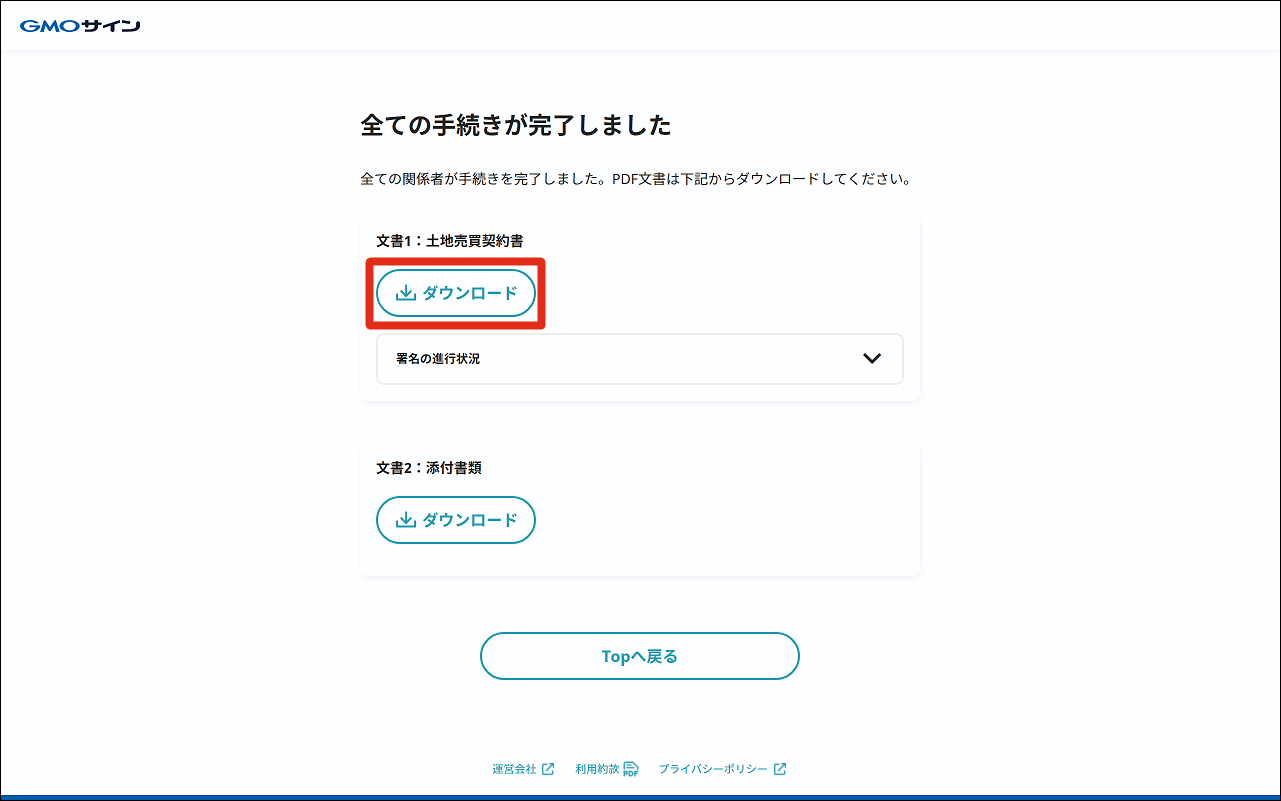The image size is (1281, 801).
Task: Click the PDF download instruction paragraph
Action: point(635,180)
